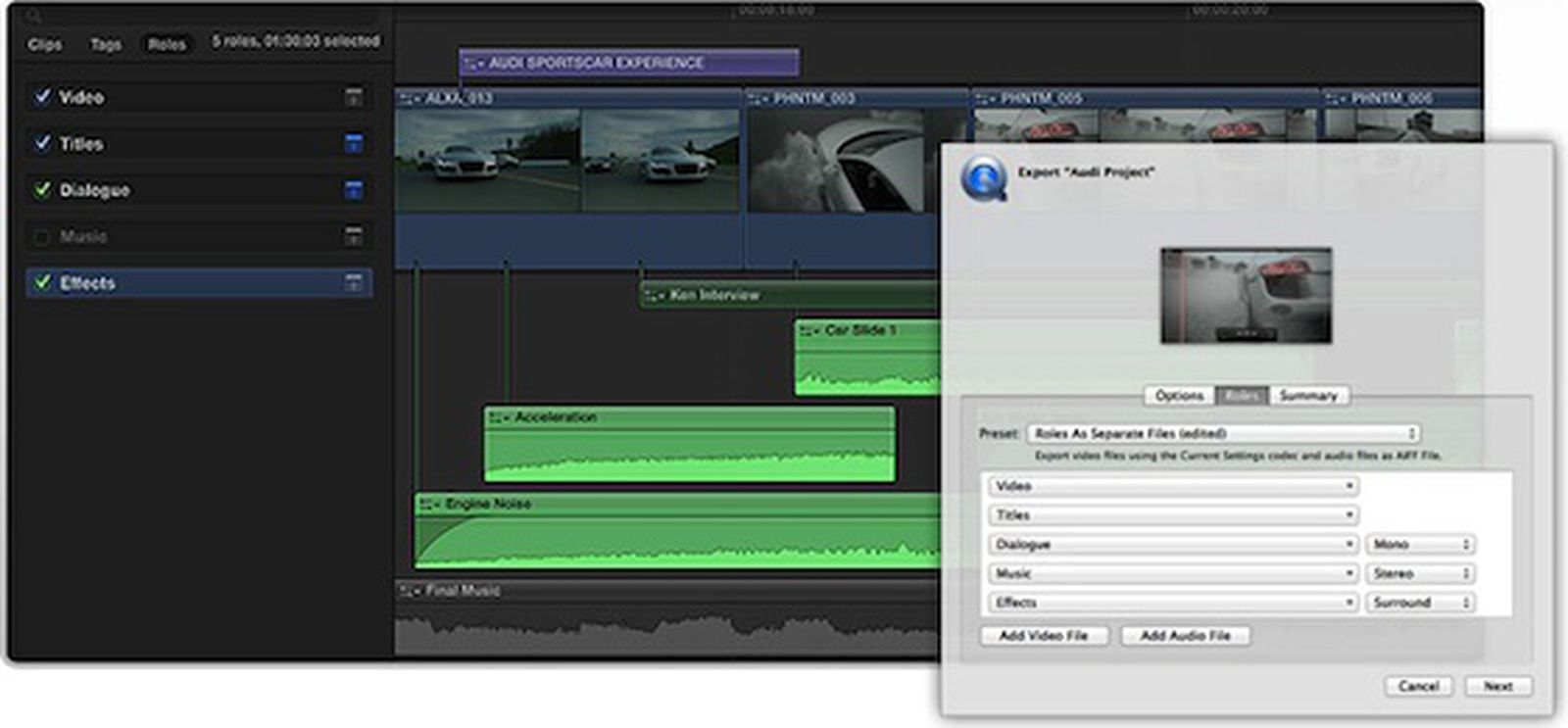Click the export preview thumbnail
The height and width of the screenshot is (728, 1568).
pyautogui.click(x=1246, y=296)
